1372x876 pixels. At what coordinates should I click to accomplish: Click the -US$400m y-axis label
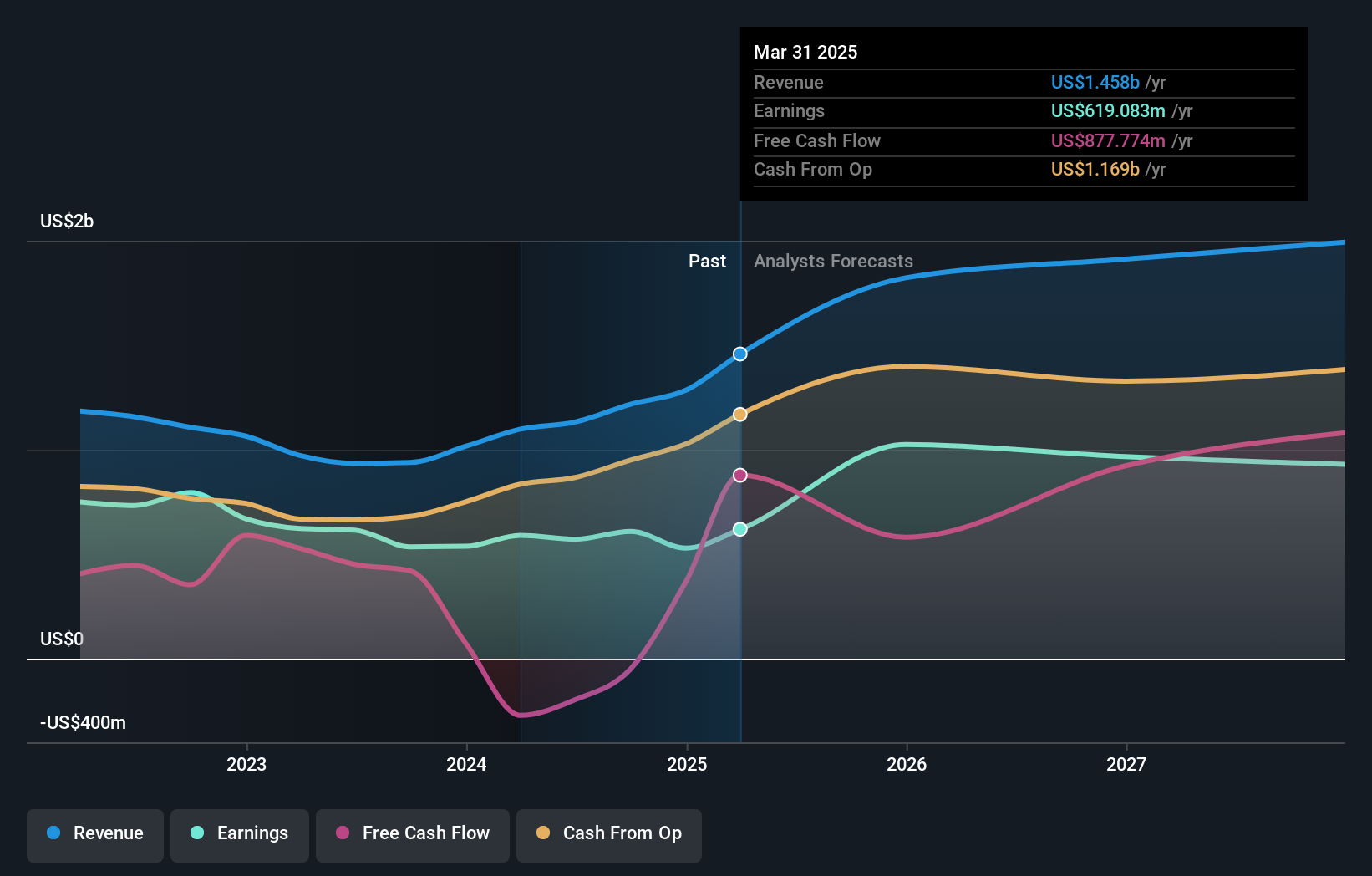point(83,722)
